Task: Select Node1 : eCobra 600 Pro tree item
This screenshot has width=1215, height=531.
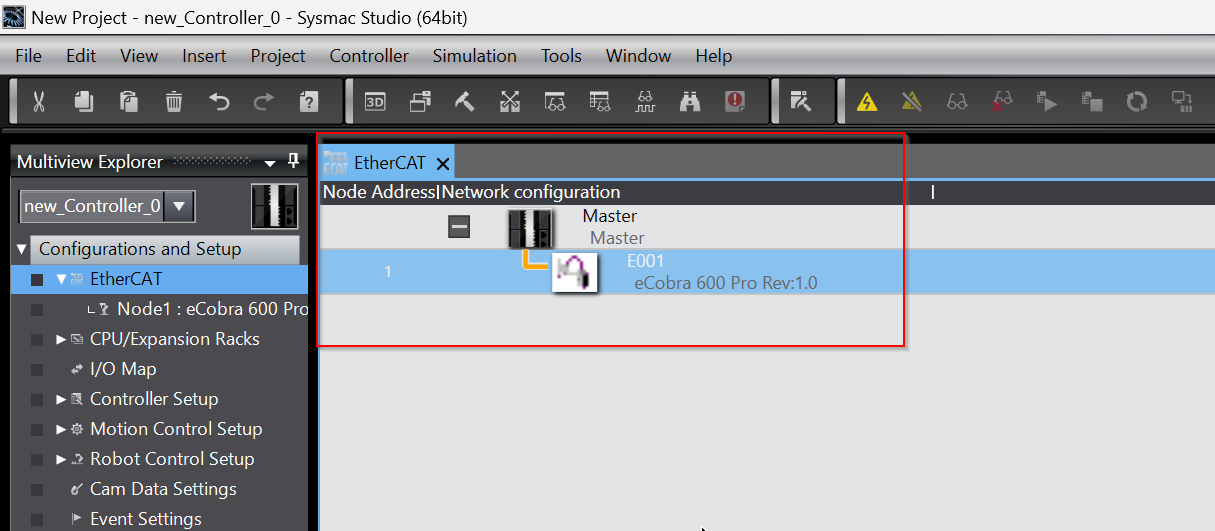Action: click(212, 309)
